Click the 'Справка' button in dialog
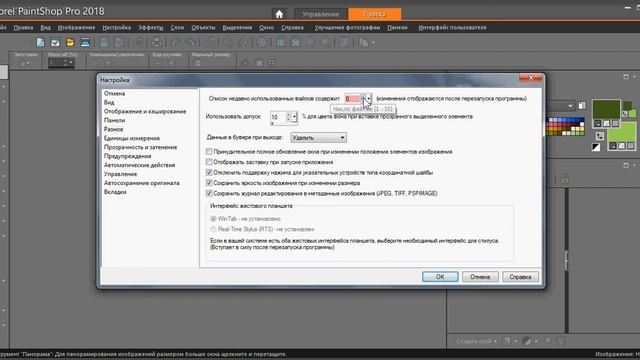 [520, 277]
